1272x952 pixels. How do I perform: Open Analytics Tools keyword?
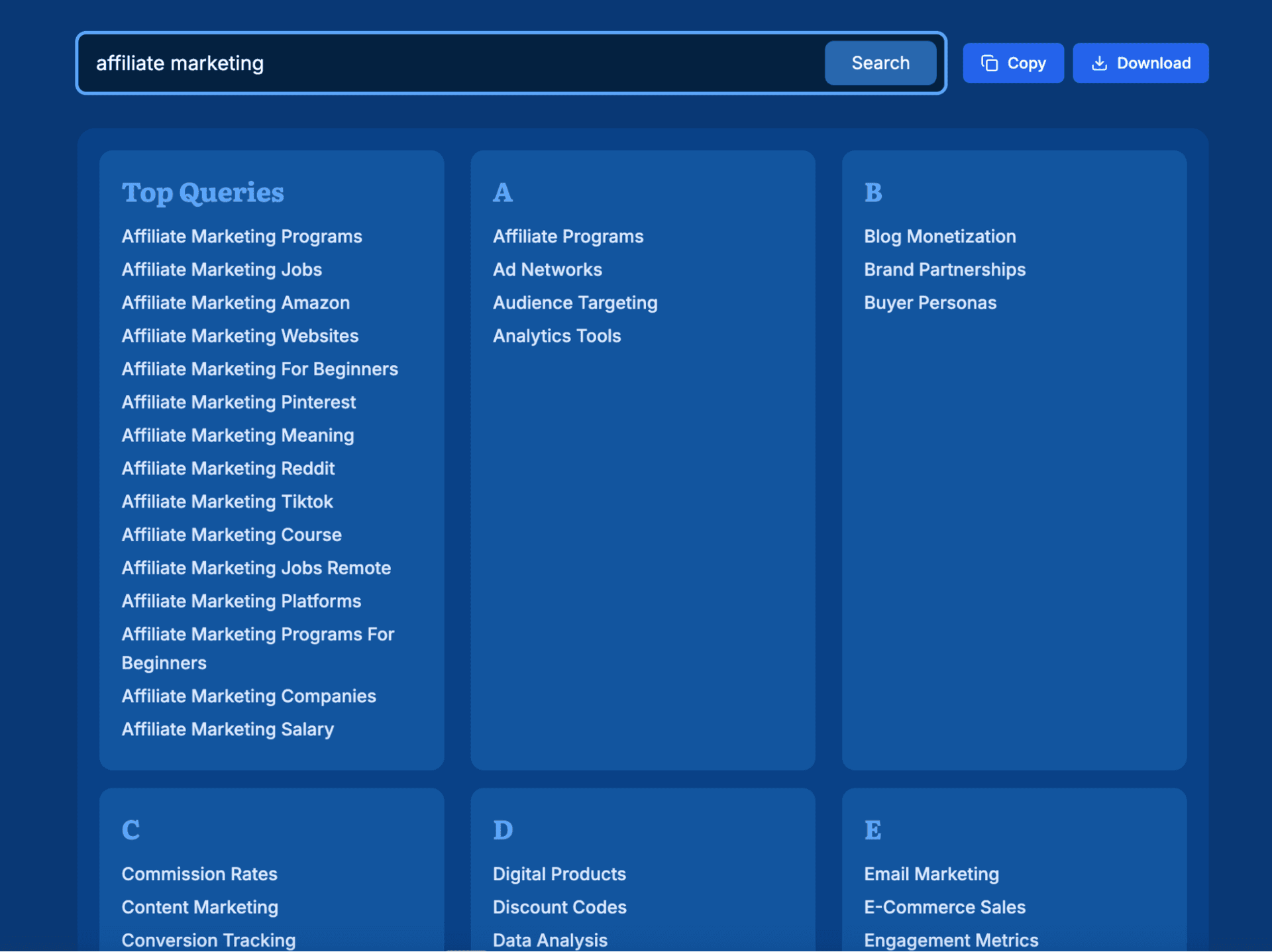pos(556,336)
